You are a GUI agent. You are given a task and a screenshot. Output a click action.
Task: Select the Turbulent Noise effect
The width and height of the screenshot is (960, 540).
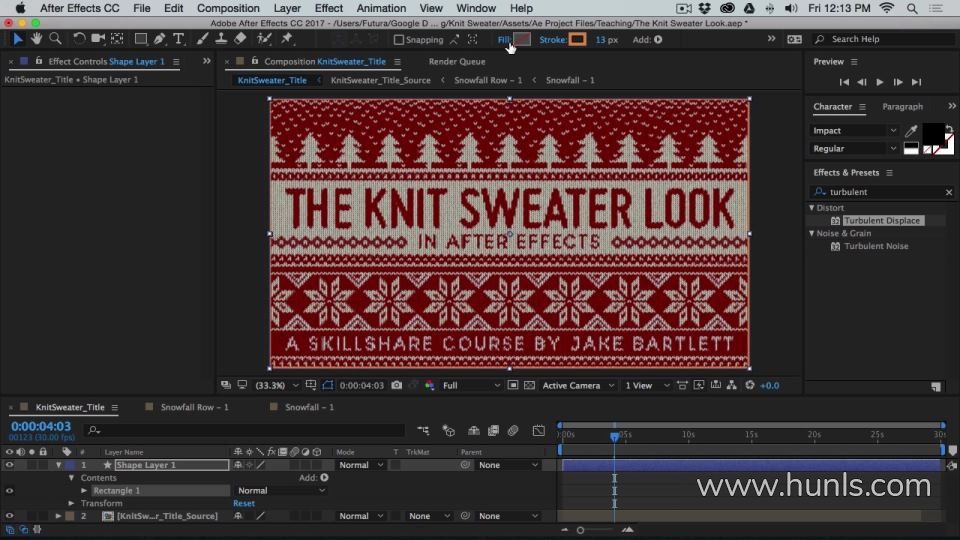876,246
